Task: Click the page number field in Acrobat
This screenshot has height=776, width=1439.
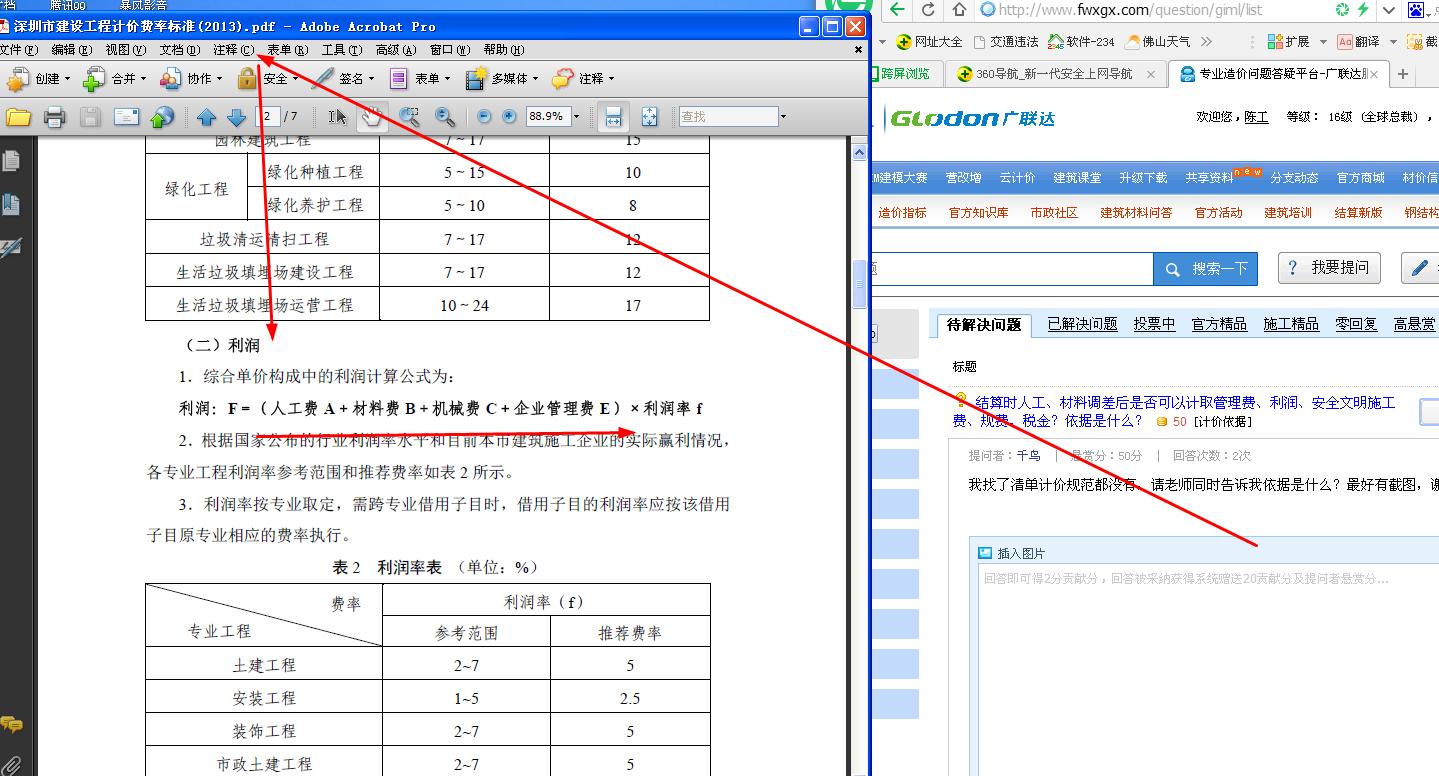Action: (x=270, y=117)
